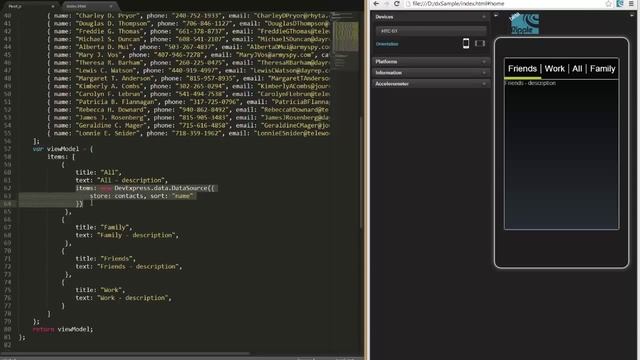
Task: Select landscape orientation icon
Action: click(x=480, y=43)
